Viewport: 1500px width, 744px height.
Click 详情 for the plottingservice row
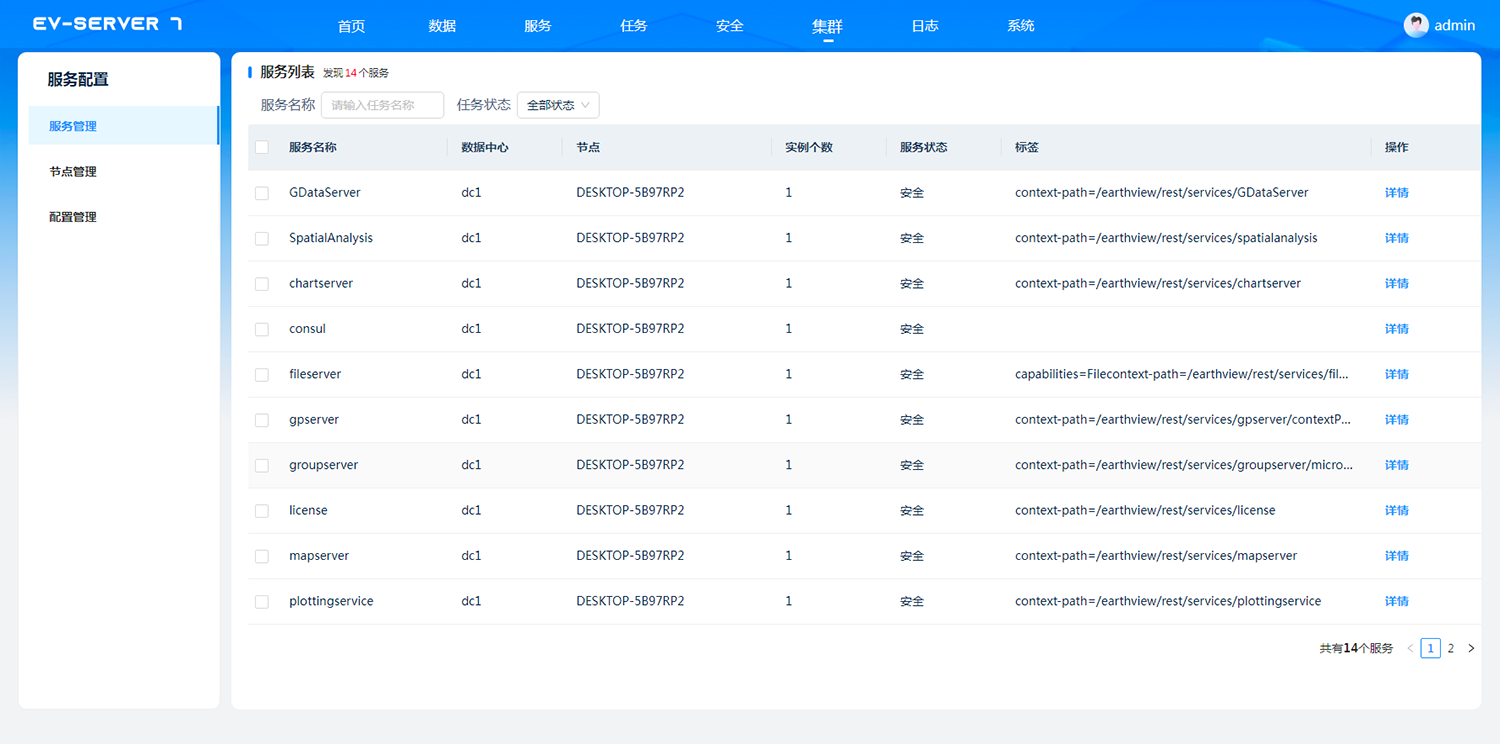(1396, 601)
